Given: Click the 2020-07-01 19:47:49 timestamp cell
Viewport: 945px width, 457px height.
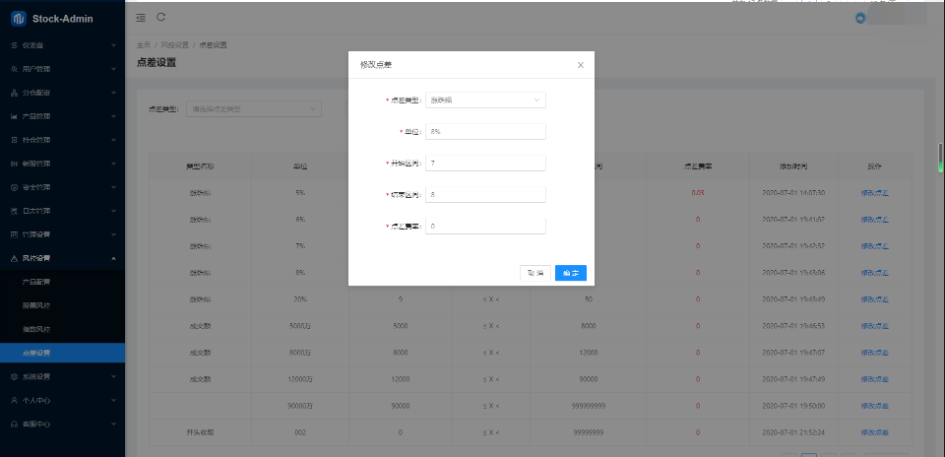Looking at the screenshot, I should click(793, 379).
